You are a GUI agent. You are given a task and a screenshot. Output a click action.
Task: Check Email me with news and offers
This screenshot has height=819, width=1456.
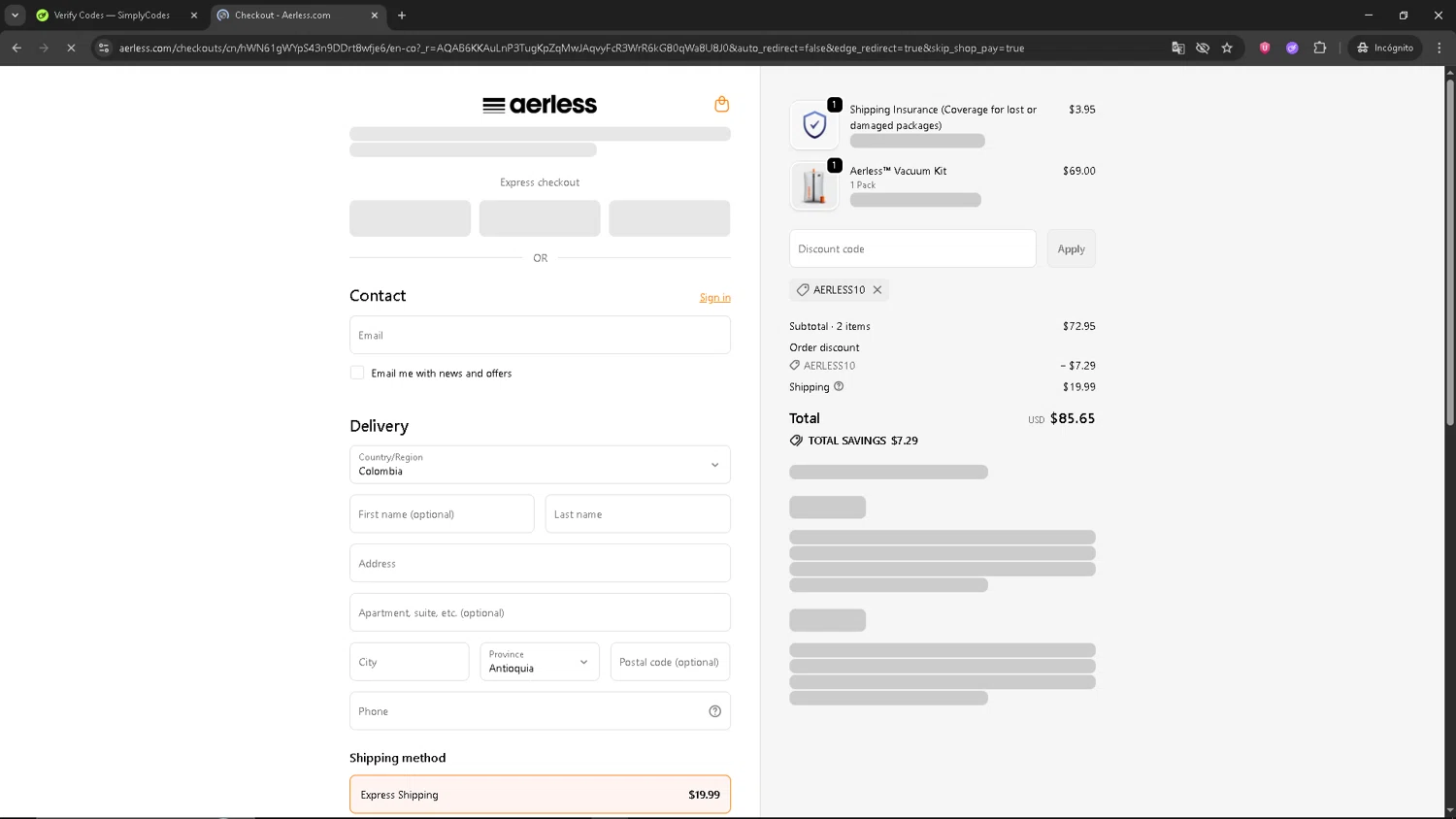coord(357,373)
